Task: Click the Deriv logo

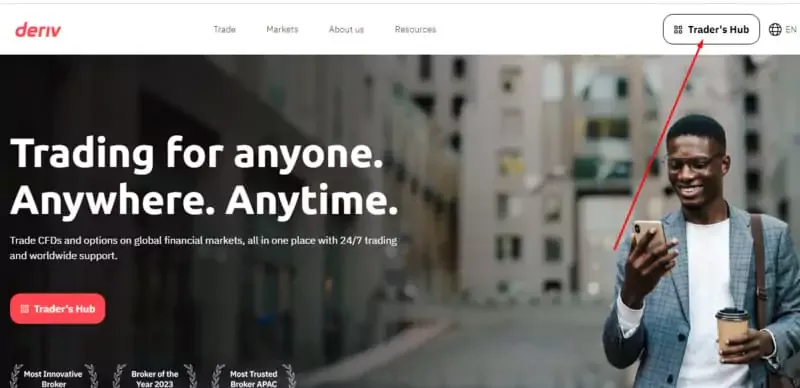Action: (x=38, y=30)
